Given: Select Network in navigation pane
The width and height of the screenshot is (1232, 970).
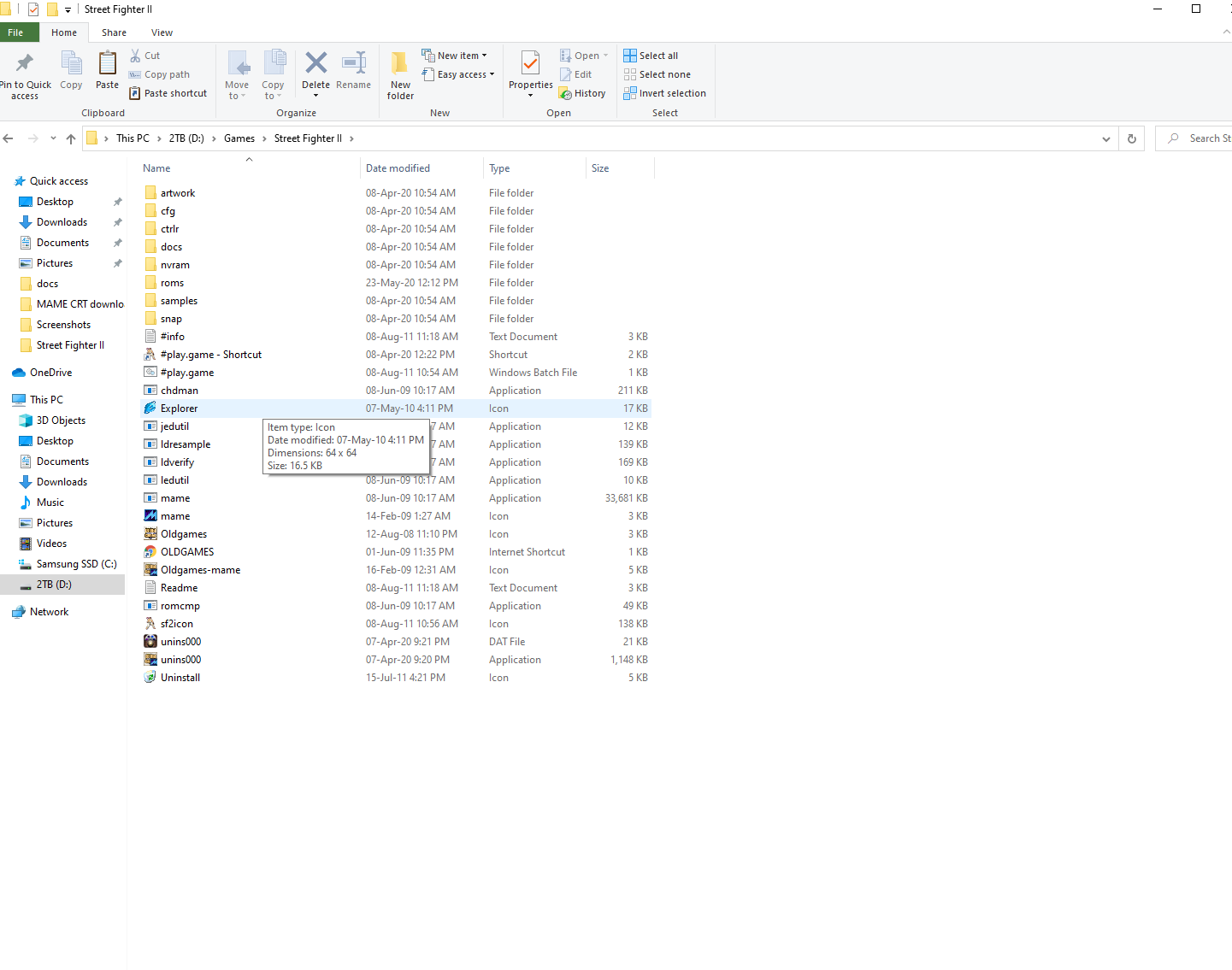Looking at the screenshot, I should tap(49, 612).
